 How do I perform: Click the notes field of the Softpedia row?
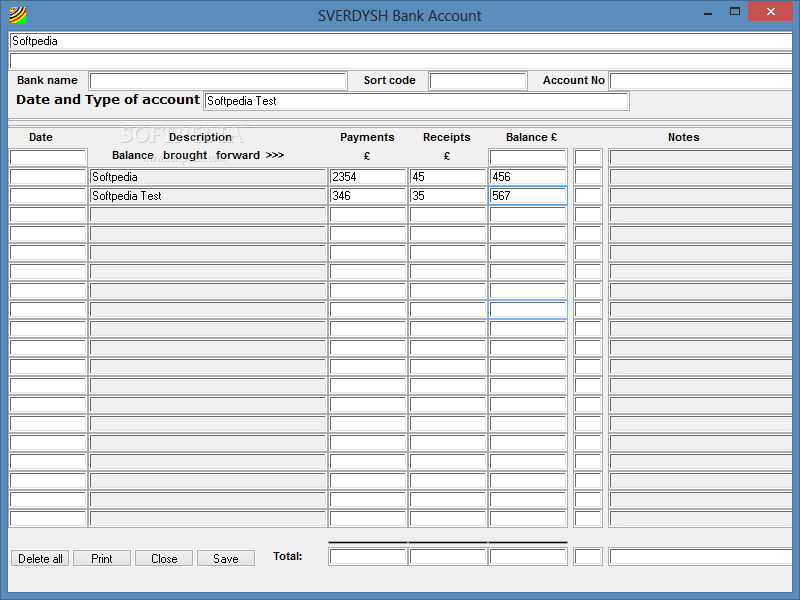point(702,177)
